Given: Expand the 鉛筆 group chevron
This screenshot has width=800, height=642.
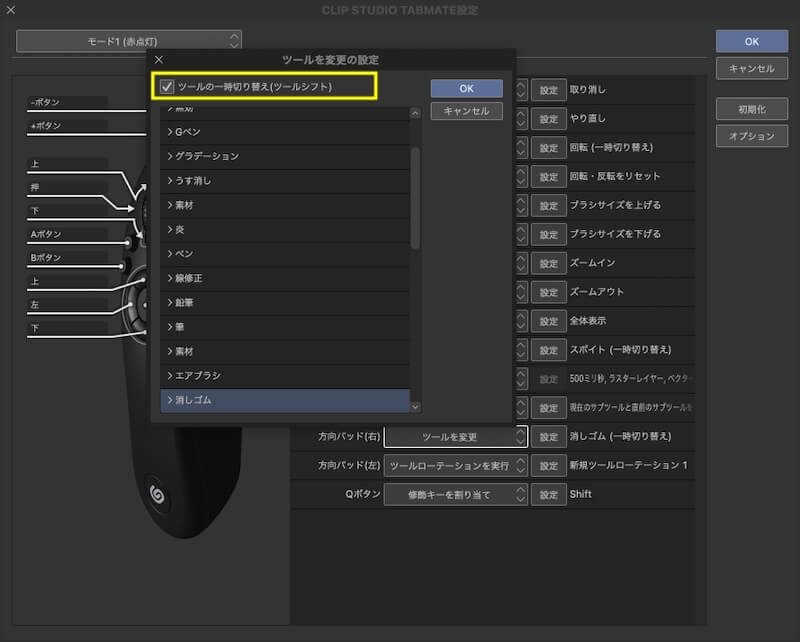Looking at the screenshot, I should click(170, 302).
